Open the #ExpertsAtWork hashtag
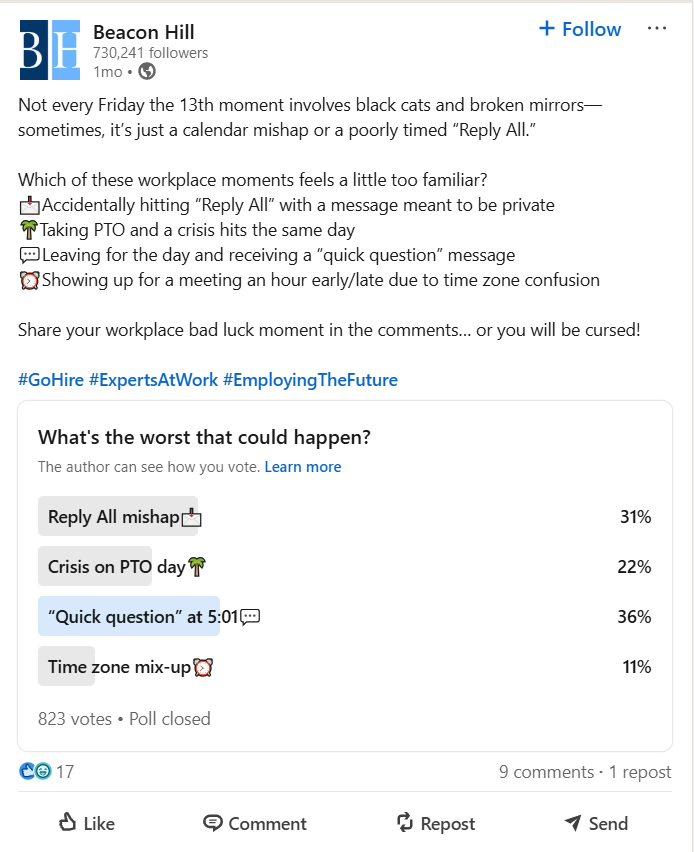Viewport: 694px width, 852px height. tap(153, 380)
